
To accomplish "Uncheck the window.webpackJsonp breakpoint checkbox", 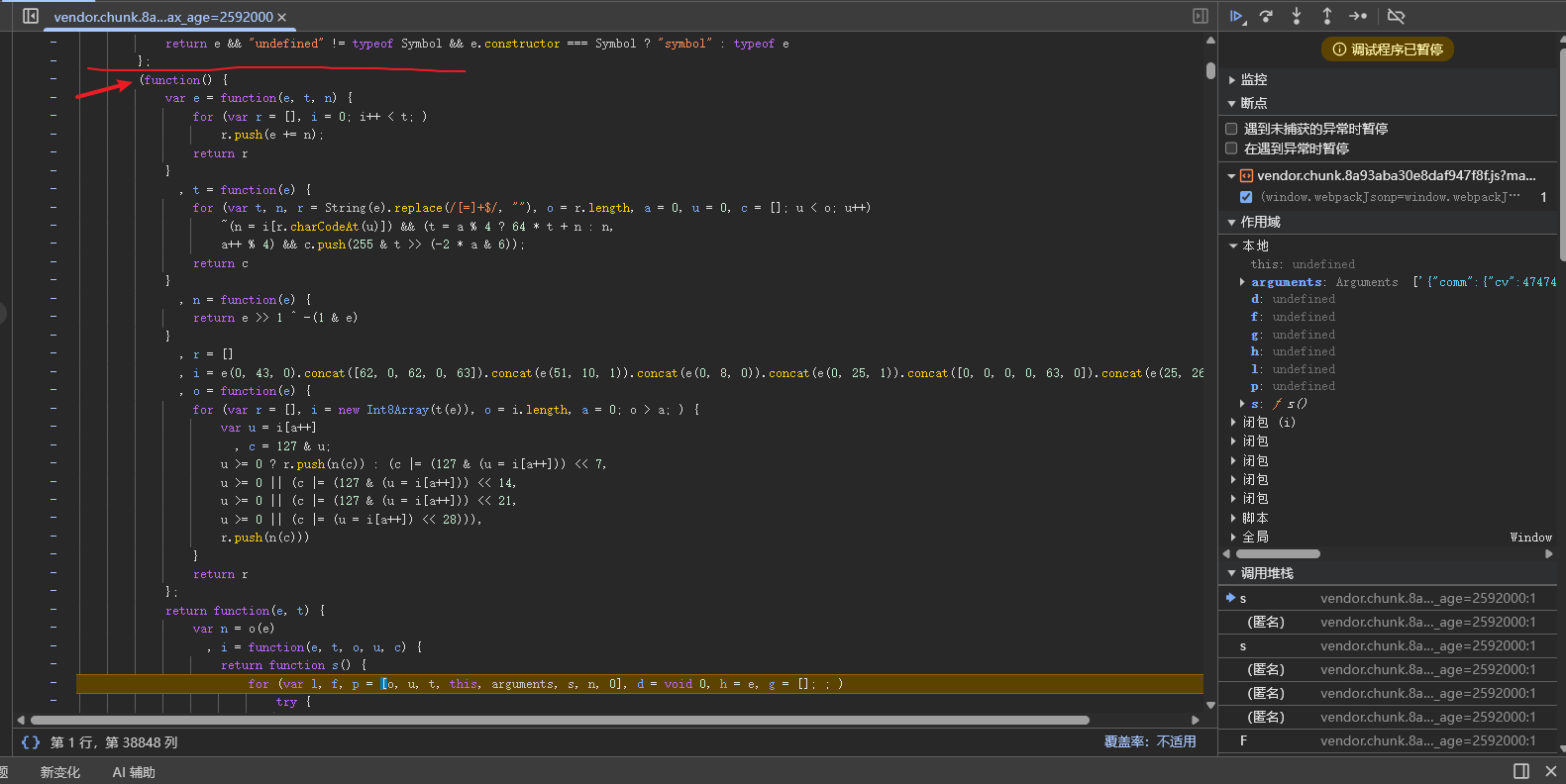I will coord(1246,197).
